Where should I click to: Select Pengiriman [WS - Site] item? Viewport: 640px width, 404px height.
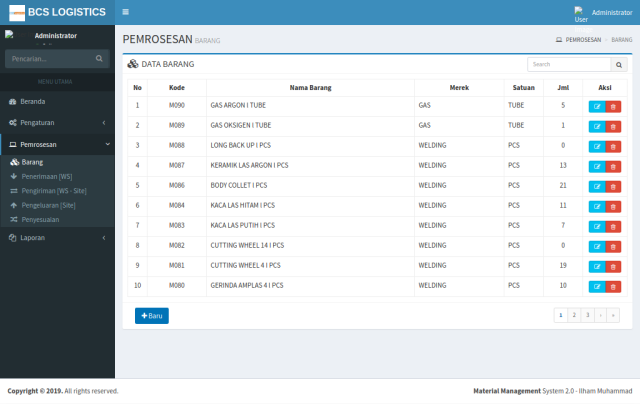(54, 190)
